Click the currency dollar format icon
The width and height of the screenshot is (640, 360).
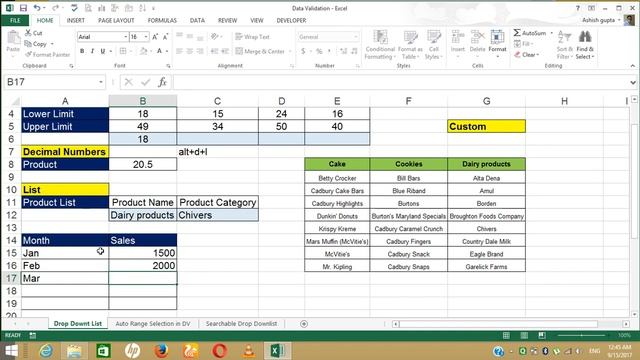(x=303, y=51)
